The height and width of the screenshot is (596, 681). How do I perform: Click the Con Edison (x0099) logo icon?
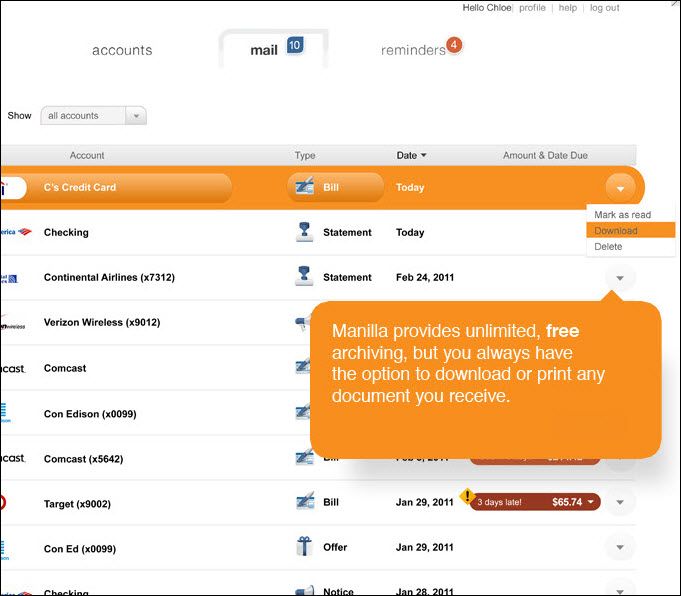click(5, 413)
